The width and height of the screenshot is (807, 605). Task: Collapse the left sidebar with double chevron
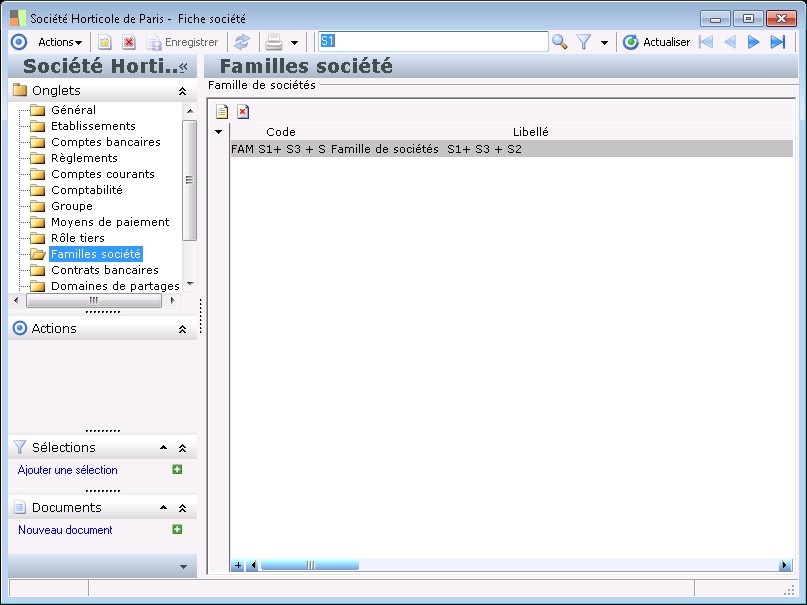click(x=183, y=66)
